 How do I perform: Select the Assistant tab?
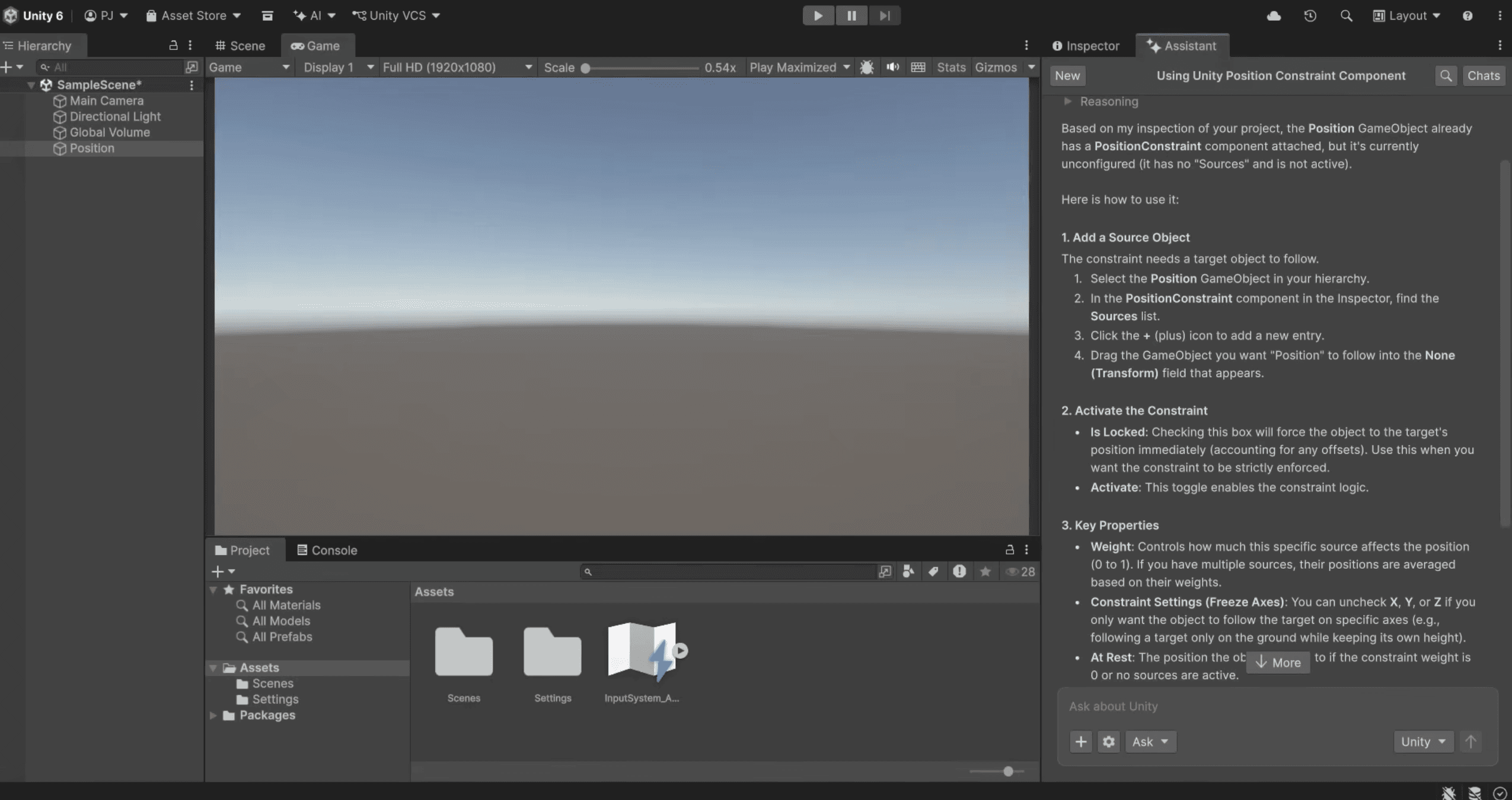tap(1181, 46)
